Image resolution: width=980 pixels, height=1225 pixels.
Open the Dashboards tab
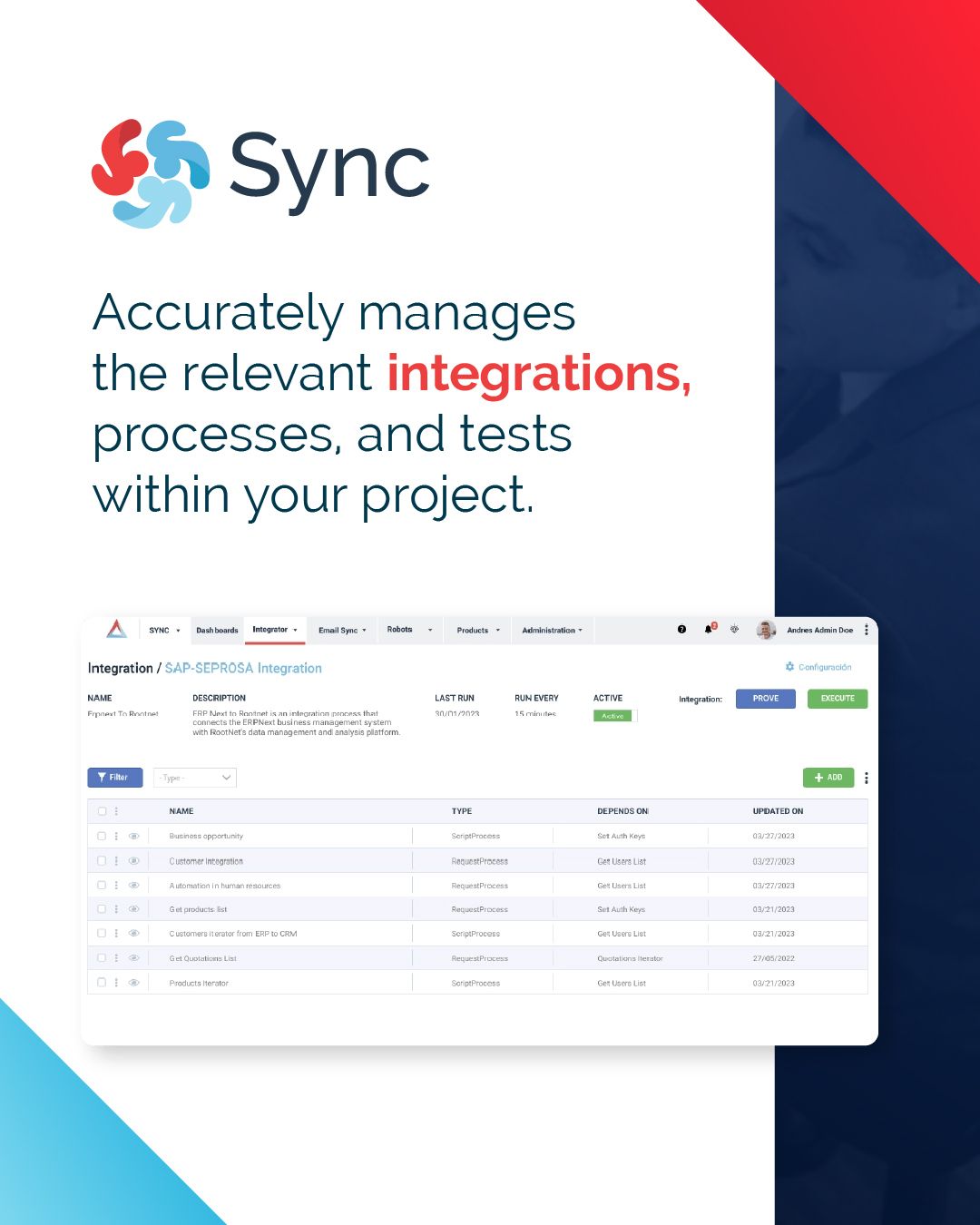point(217,630)
